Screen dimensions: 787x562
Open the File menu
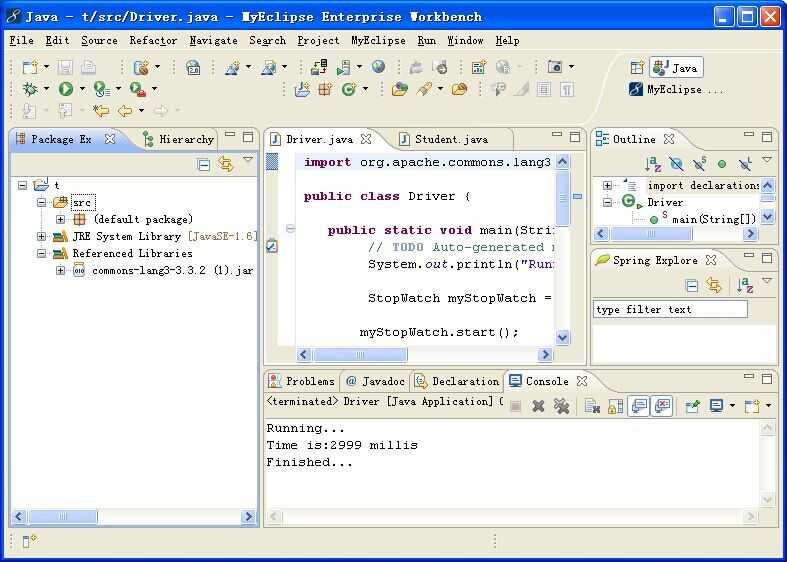click(22, 41)
